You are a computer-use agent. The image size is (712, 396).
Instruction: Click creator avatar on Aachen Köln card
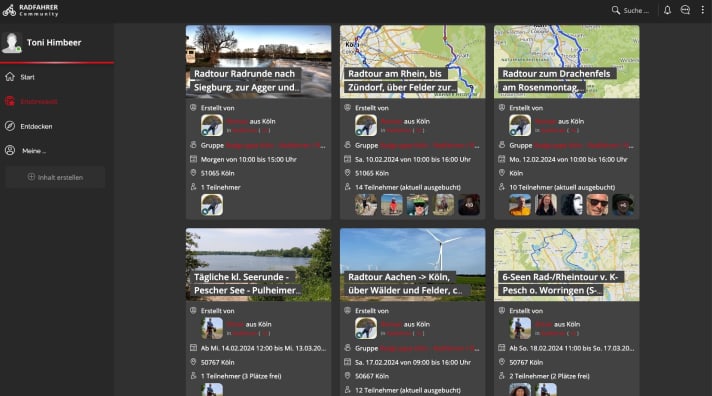click(366, 328)
